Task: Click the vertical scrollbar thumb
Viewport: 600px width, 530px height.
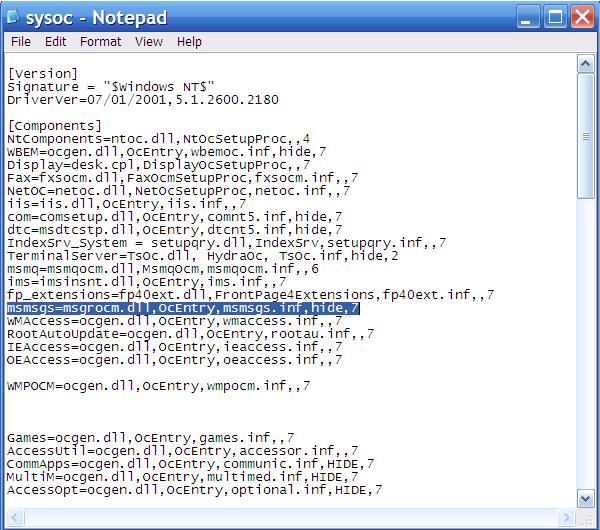Action: tap(585, 136)
